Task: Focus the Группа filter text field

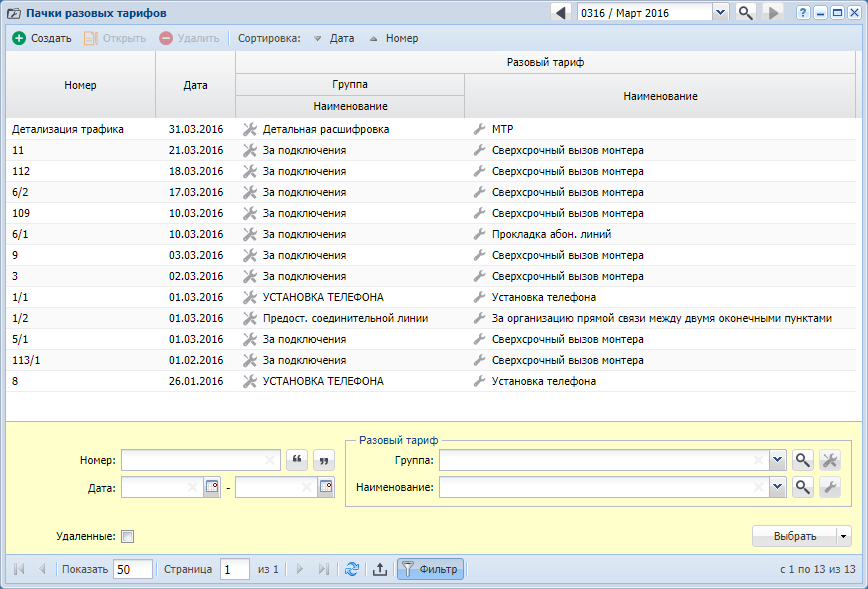Action: tap(604, 460)
